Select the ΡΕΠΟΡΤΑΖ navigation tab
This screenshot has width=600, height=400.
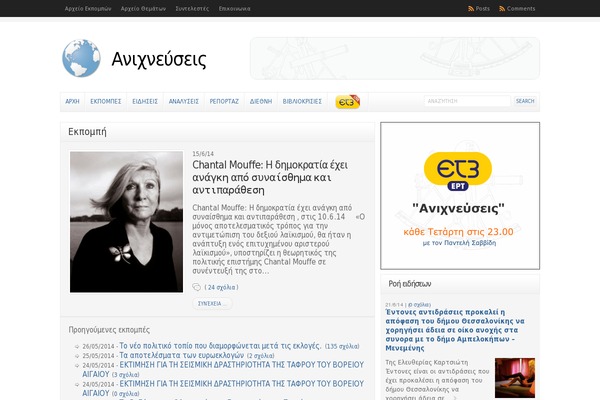[224, 101]
